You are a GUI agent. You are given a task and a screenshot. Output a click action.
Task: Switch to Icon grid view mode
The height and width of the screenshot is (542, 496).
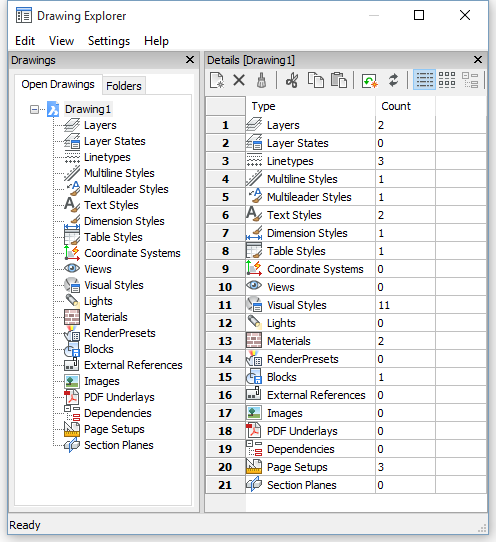[x=447, y=80]
